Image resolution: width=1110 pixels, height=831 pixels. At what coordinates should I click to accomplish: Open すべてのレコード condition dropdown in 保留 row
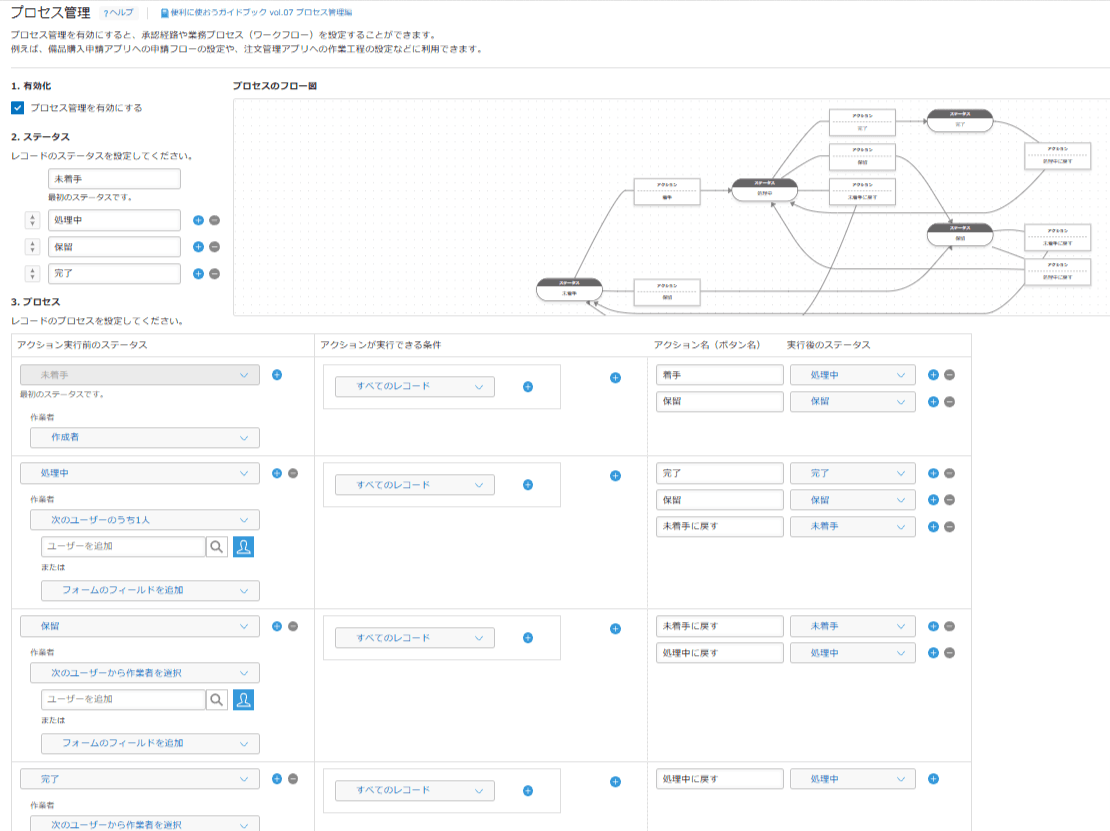coord(415,638)
